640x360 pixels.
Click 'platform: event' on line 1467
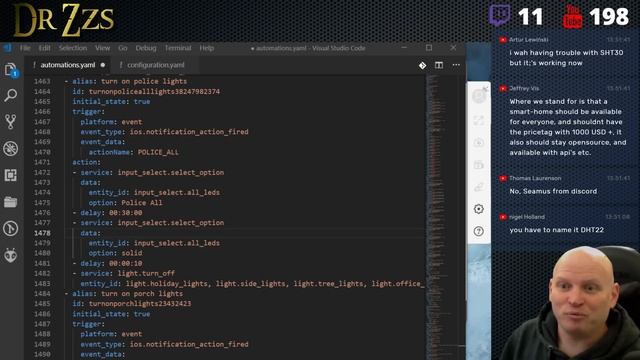(x=111, y=122)
